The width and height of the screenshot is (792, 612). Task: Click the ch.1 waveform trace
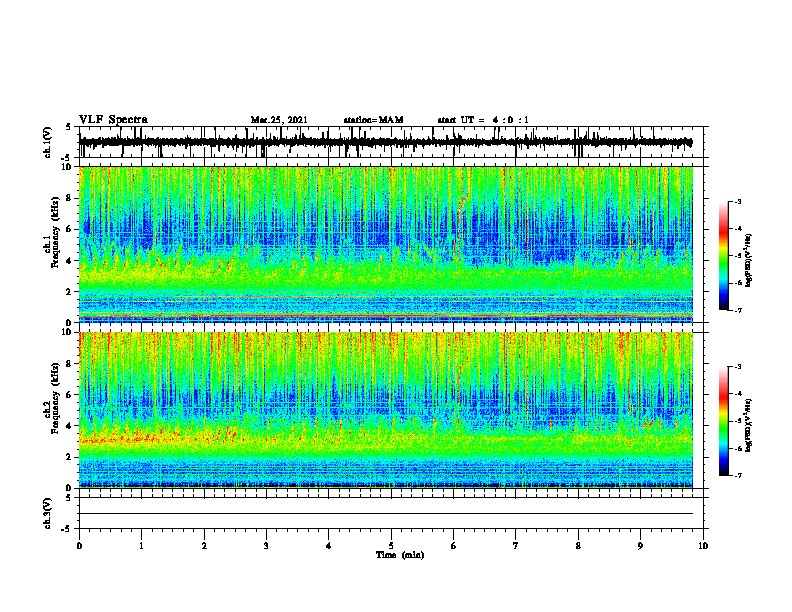pyautogui.click(x=386, y=142)
